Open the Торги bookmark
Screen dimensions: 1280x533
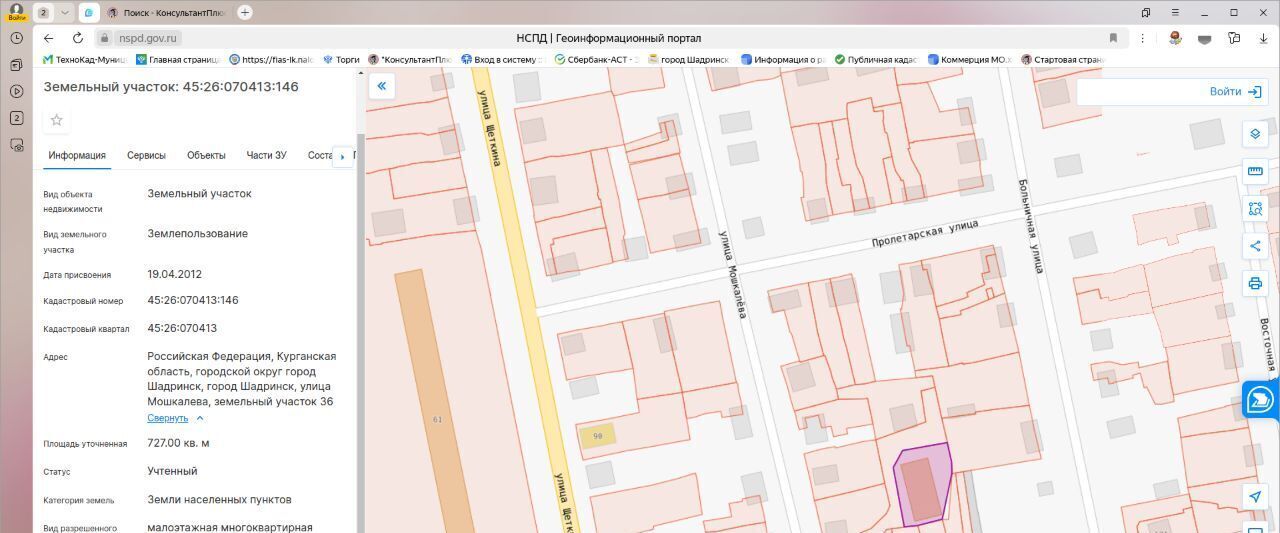click(341, 60)
